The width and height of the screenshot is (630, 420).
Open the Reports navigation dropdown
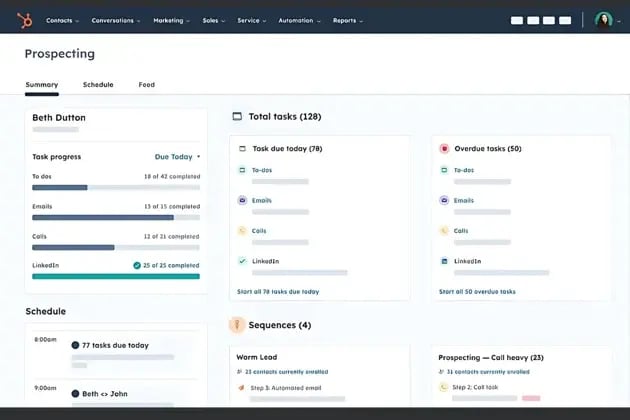pyautogui.click(x=348, y=20)
